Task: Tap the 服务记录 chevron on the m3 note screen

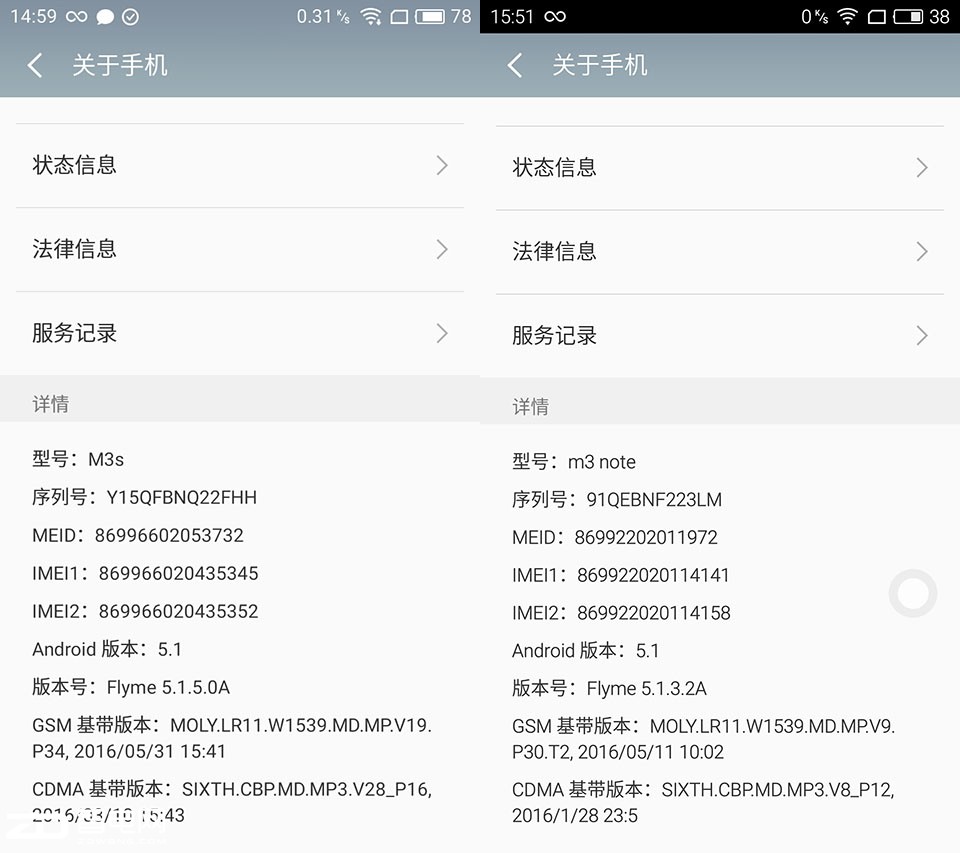Action: pyautogui.click(x=922, y=335)
